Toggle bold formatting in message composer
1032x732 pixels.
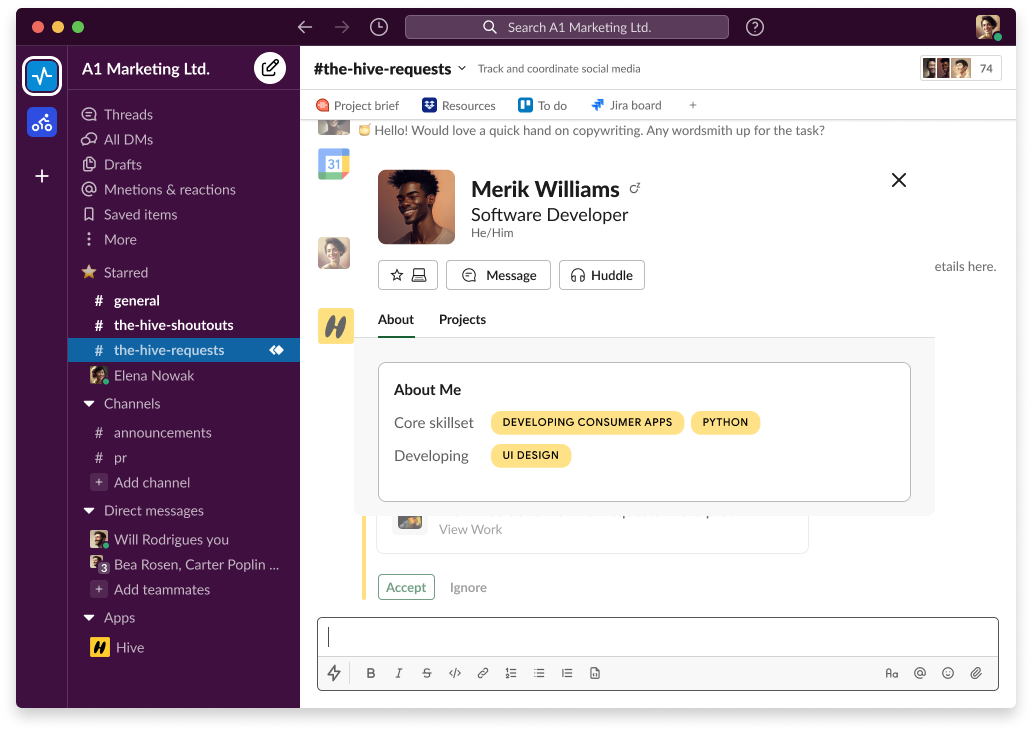(x=371, y=673)
